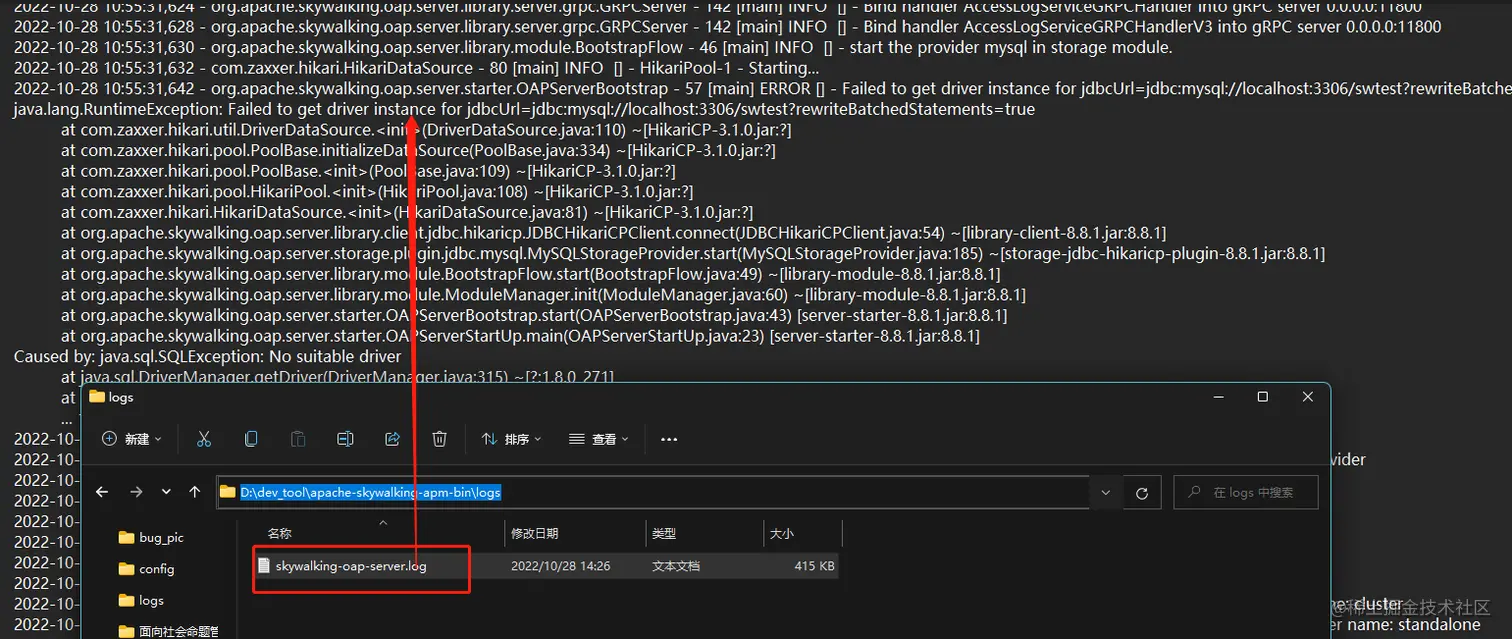Click the JDBCHikariCPClient.connect stack trace line
This screenshot has width=1512, height=639.
613,233
